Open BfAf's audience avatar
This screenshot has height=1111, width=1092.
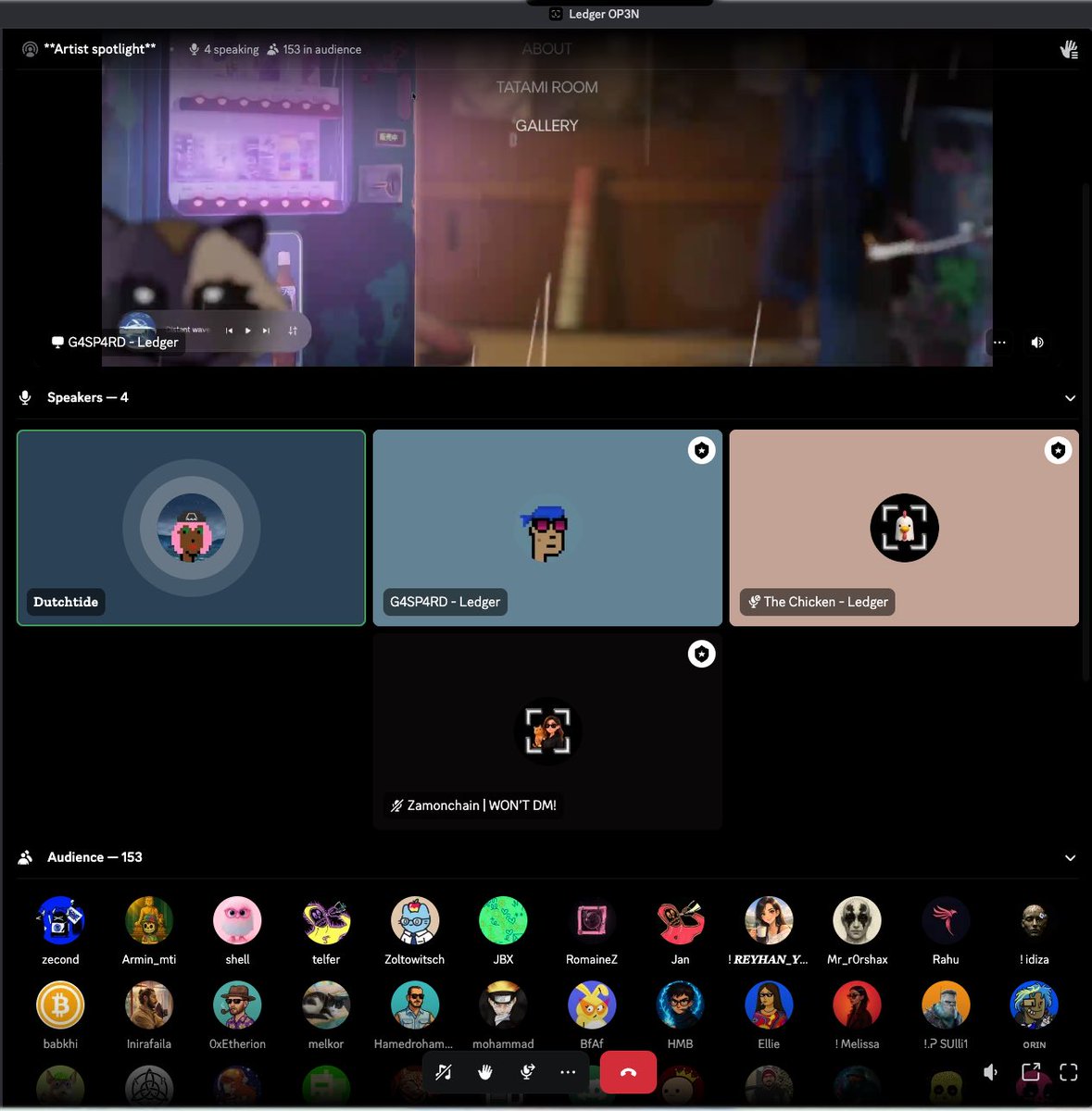(x=591, y=1005)
